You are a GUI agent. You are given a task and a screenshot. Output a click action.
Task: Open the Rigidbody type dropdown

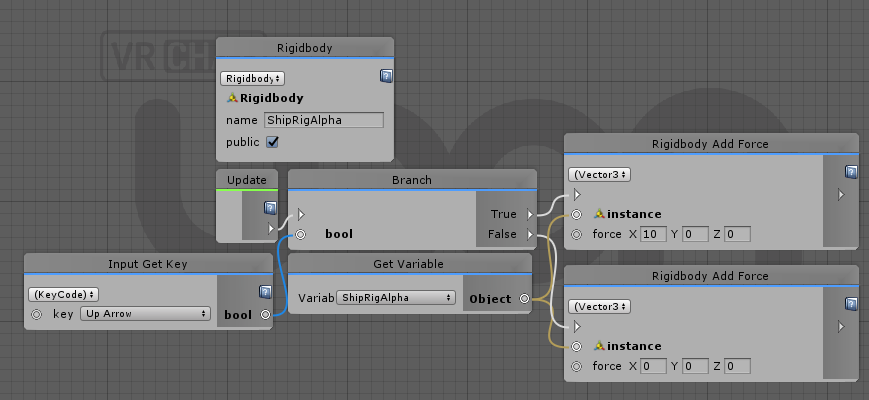point(252,79)
